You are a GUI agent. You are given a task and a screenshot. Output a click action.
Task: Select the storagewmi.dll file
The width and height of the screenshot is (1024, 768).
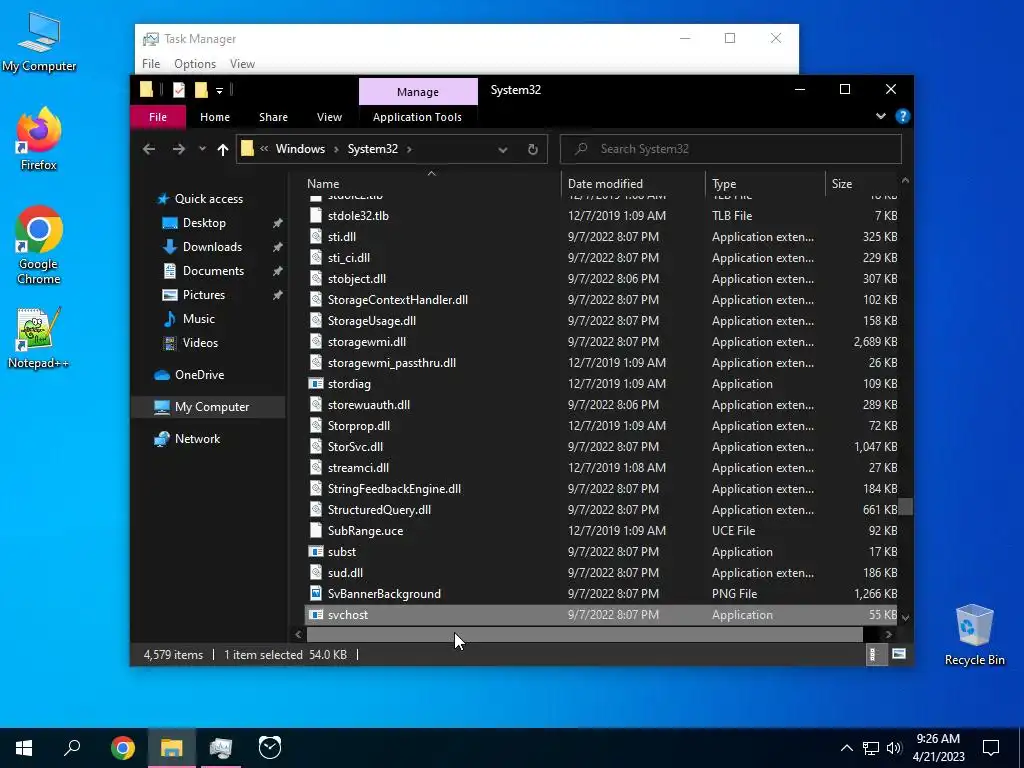tap(601, 342)
